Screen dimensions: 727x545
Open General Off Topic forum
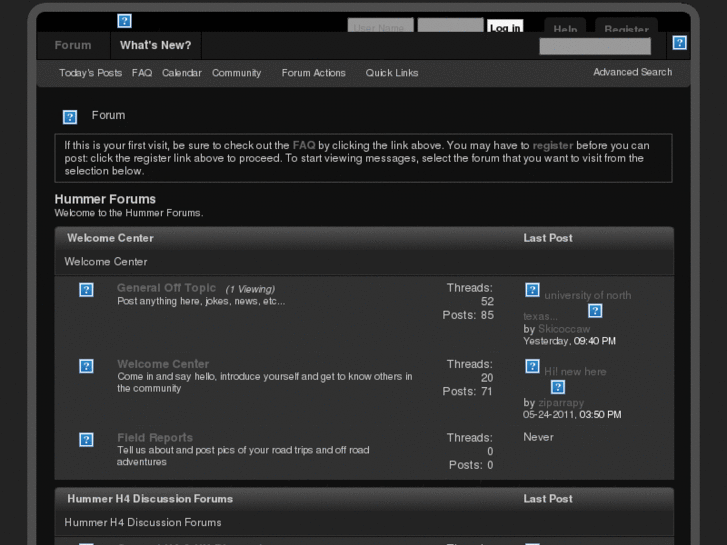click(x=166, y=288)
